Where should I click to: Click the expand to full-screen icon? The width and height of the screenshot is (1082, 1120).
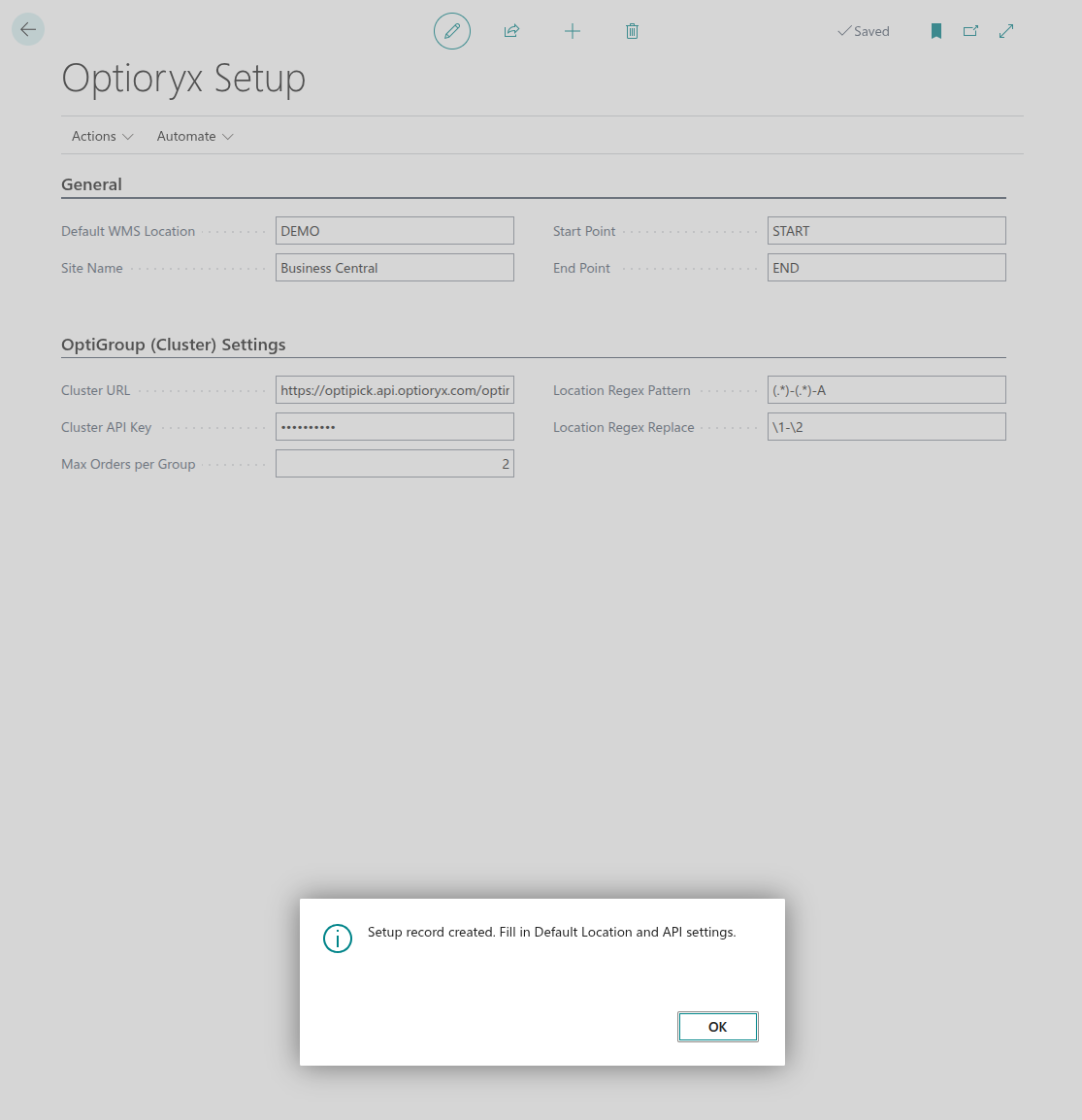[1006, 31]
